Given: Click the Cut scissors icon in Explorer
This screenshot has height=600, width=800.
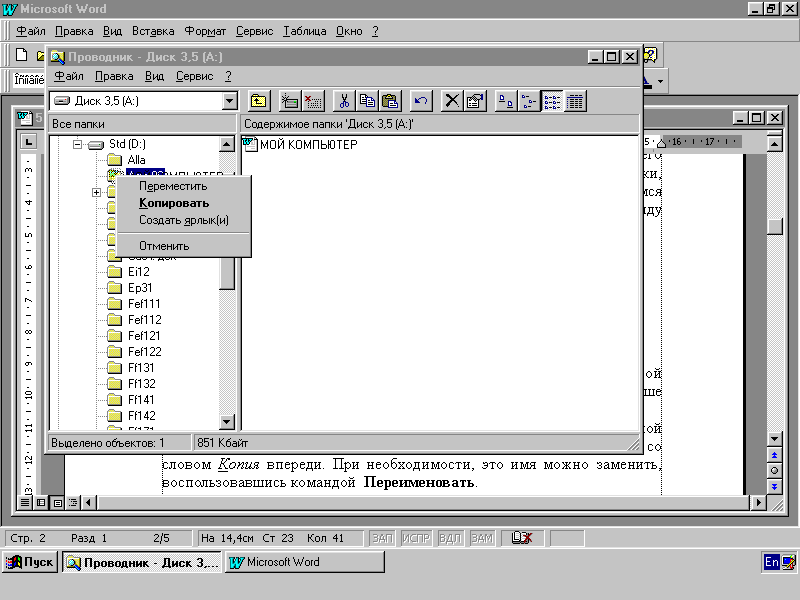Looking at the screenshot, I should click(344, 101).
